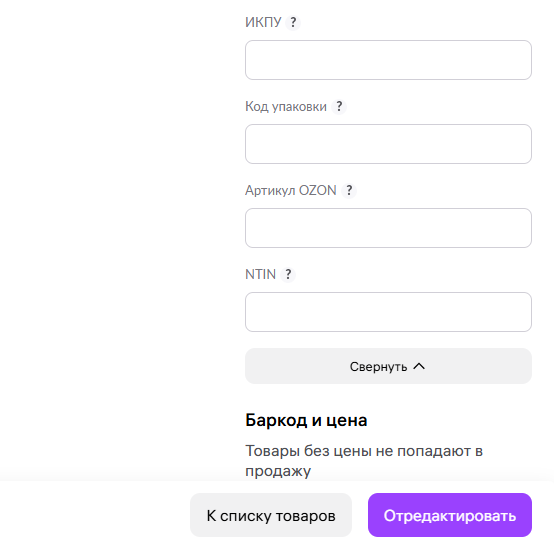Save changes with Отредактировать button

[x=450, y=515]
